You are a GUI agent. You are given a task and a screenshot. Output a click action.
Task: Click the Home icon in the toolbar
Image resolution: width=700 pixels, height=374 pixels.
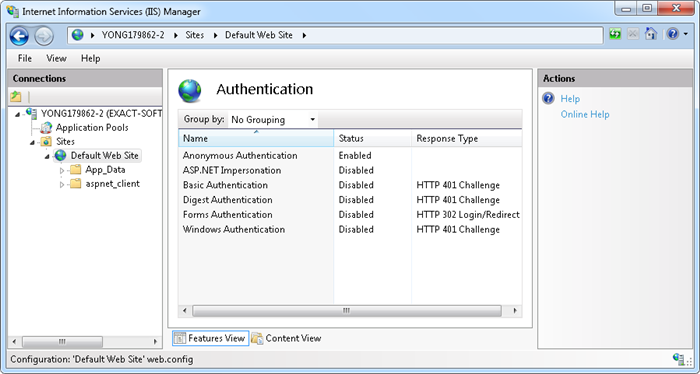click(x=650, y=34)
